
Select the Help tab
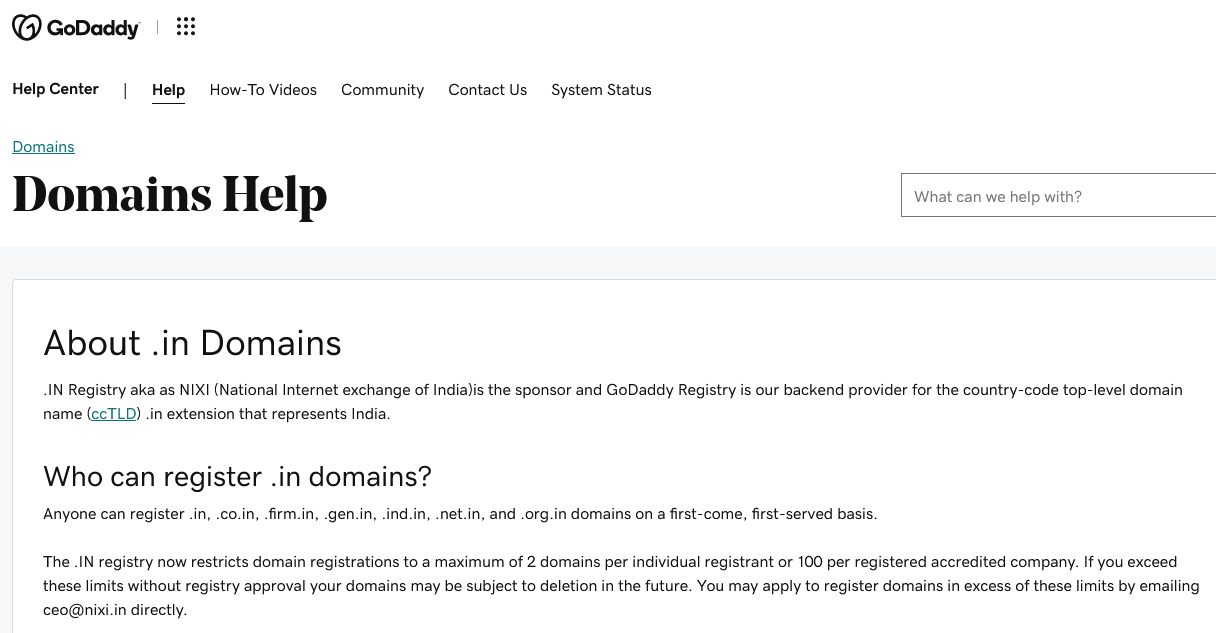tap(168, 90)
